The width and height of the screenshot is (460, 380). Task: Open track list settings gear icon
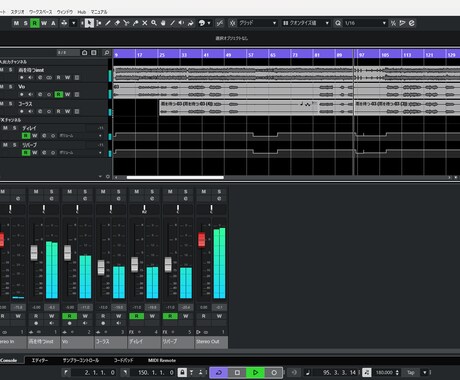tap(108, 177)
